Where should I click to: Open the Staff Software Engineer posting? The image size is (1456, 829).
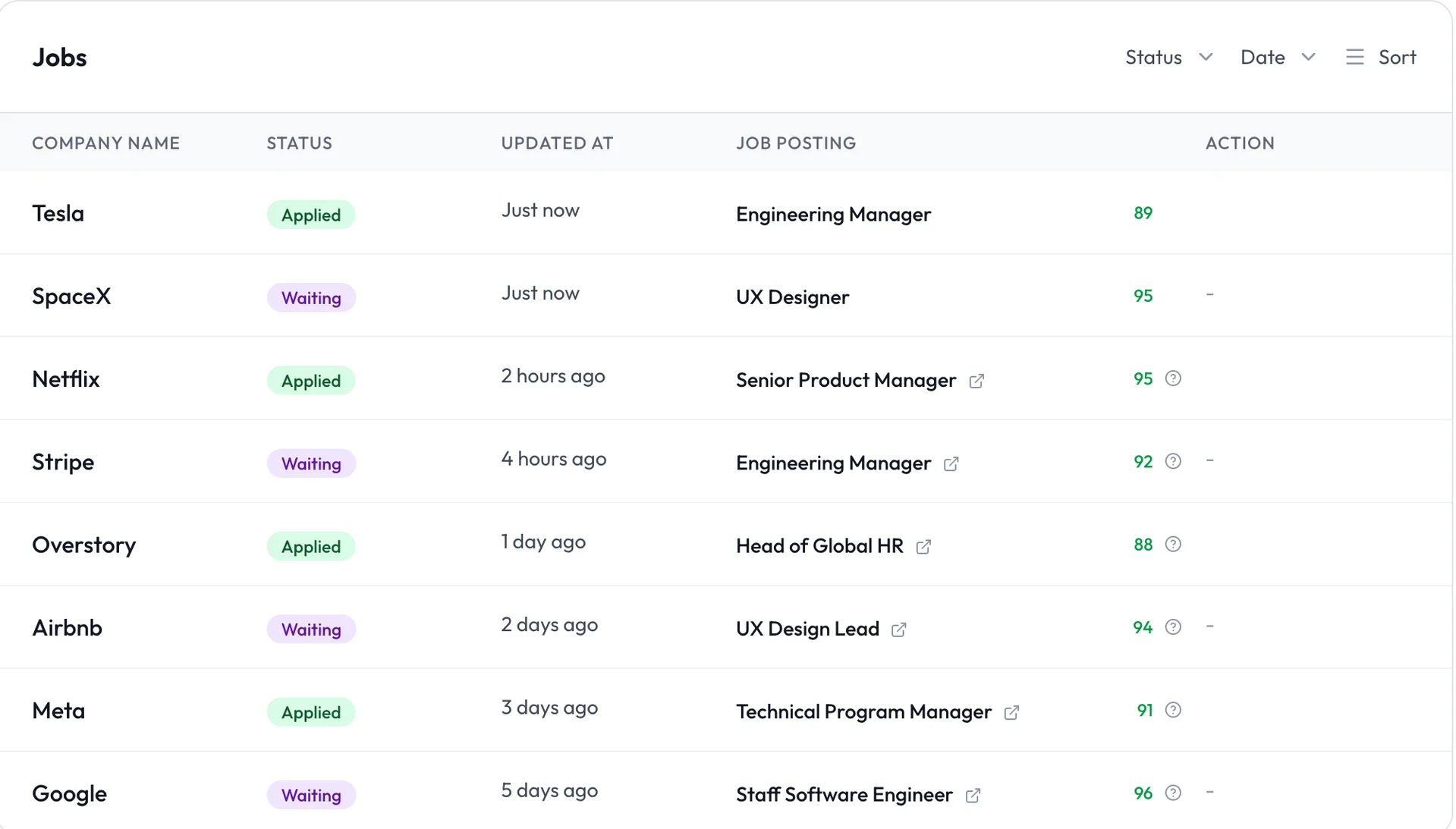(x=844, y=794)
